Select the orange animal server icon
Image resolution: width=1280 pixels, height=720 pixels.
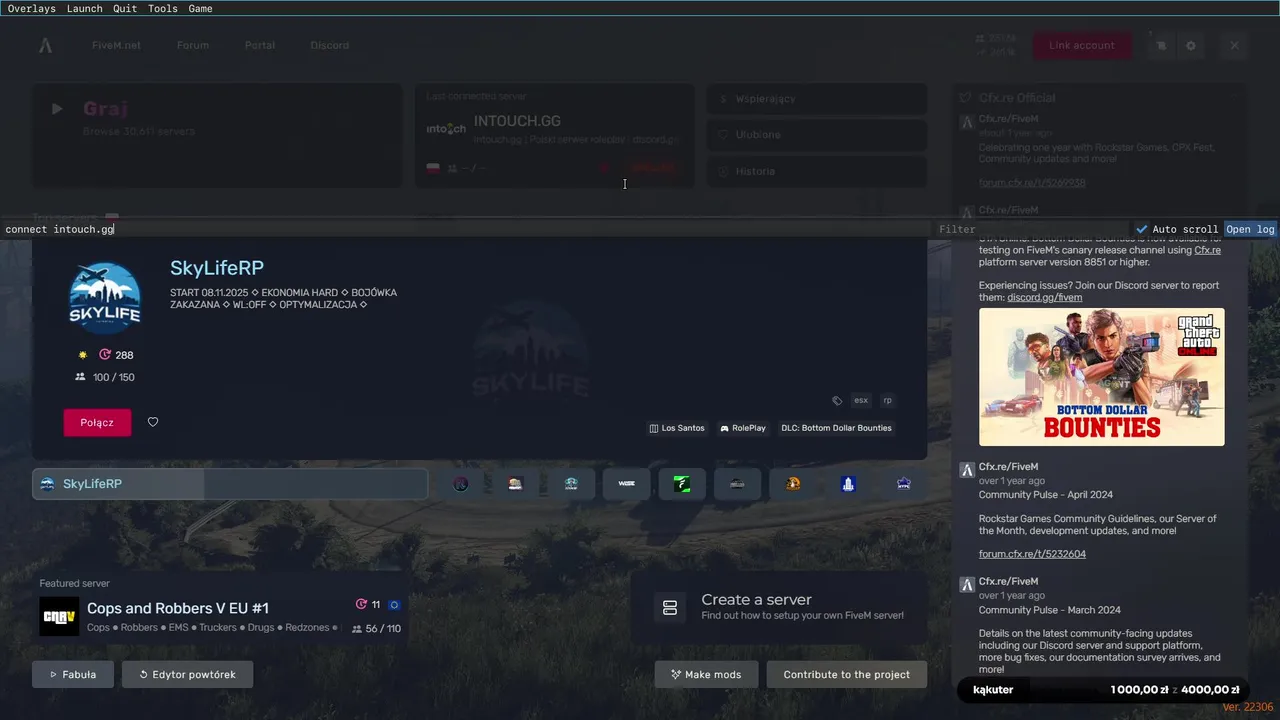[x=793, y=484]
